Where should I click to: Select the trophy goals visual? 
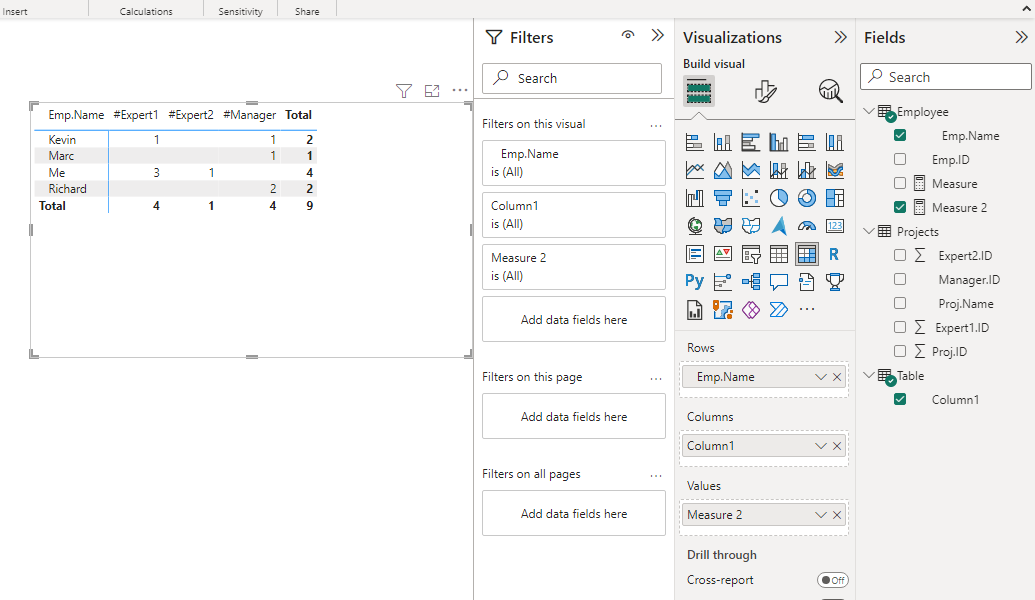(835, 282)
